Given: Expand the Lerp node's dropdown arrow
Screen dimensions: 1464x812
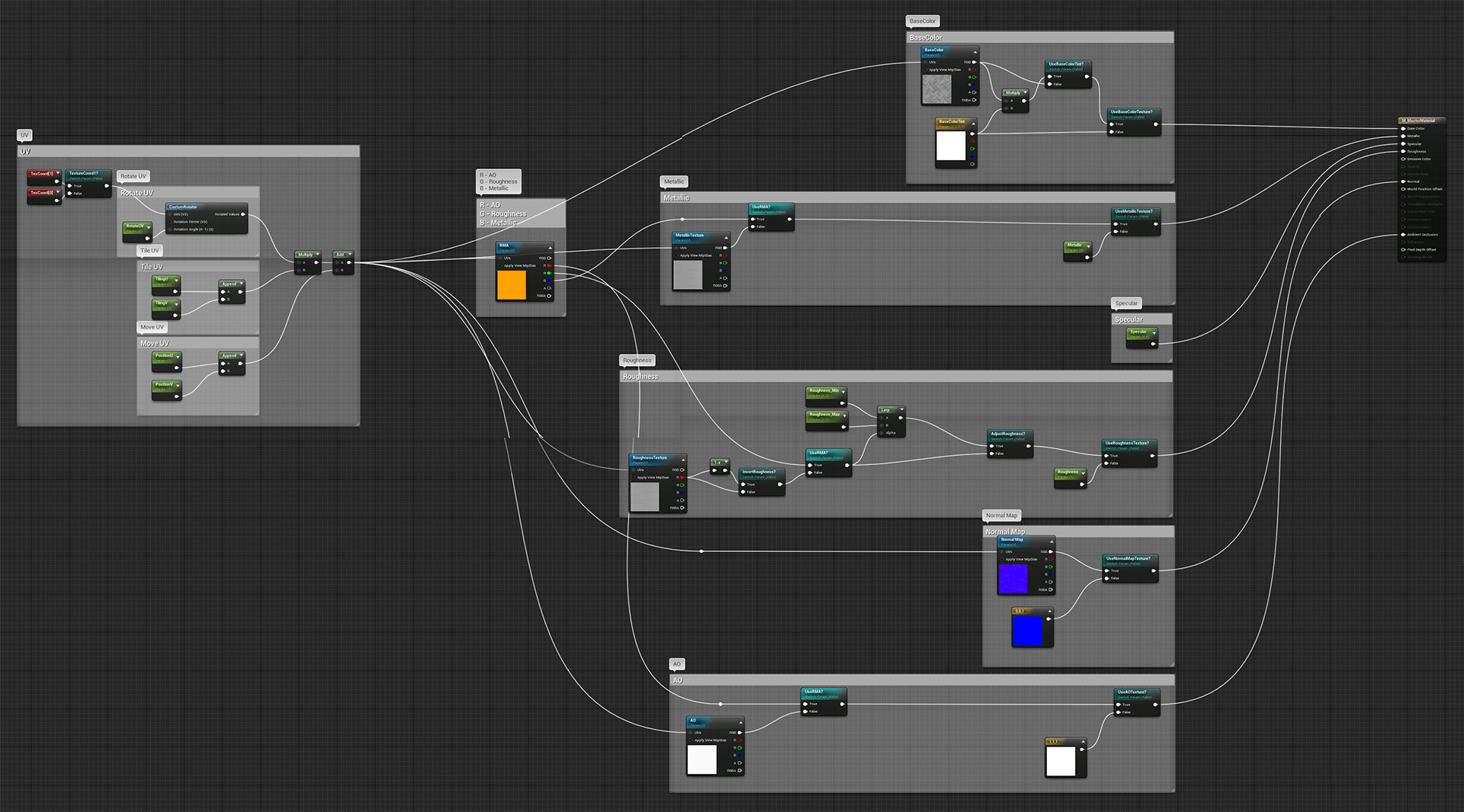Looking at the screenshot, I should point(901,410).
